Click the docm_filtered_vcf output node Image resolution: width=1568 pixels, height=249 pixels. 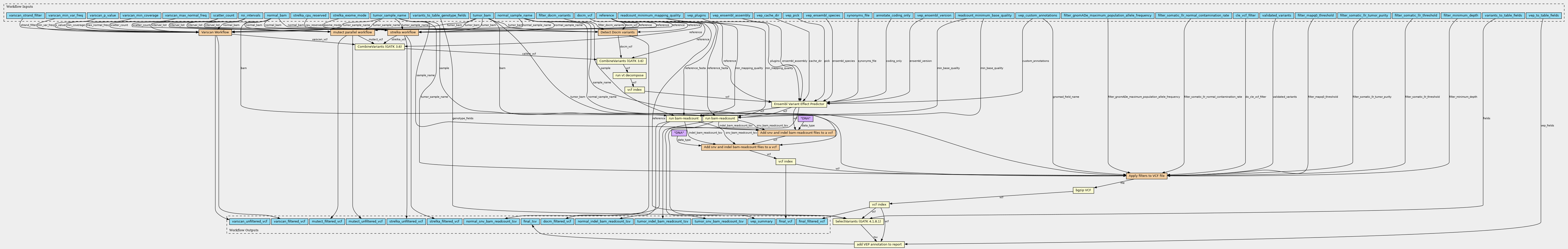557,222
